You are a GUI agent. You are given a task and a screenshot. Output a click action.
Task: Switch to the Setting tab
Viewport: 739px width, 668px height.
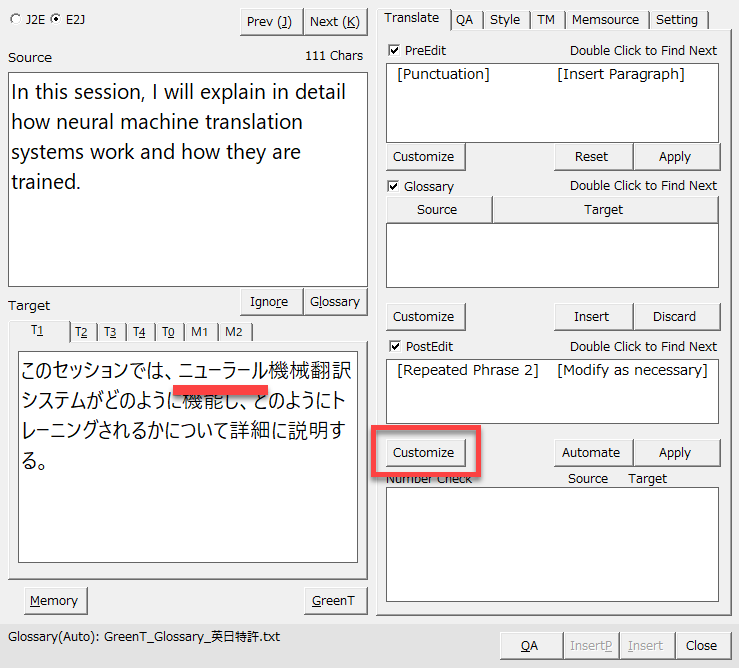click(677, 19)
